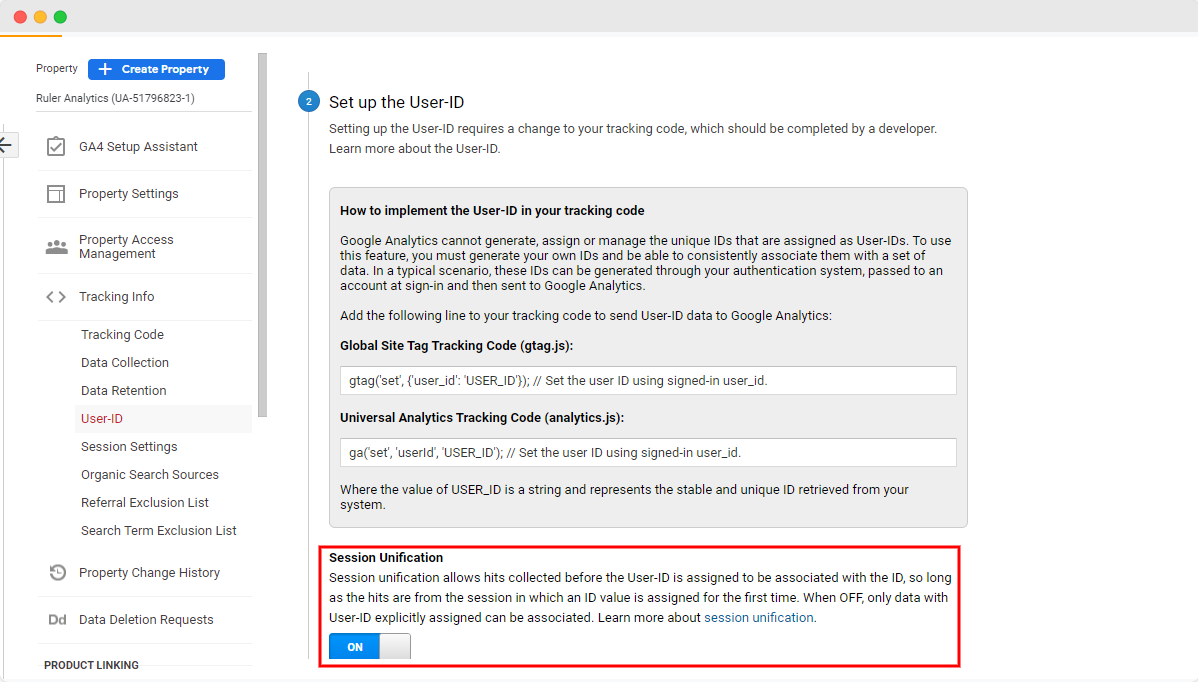Click the Property Access Management people icon

click(56, 246)
